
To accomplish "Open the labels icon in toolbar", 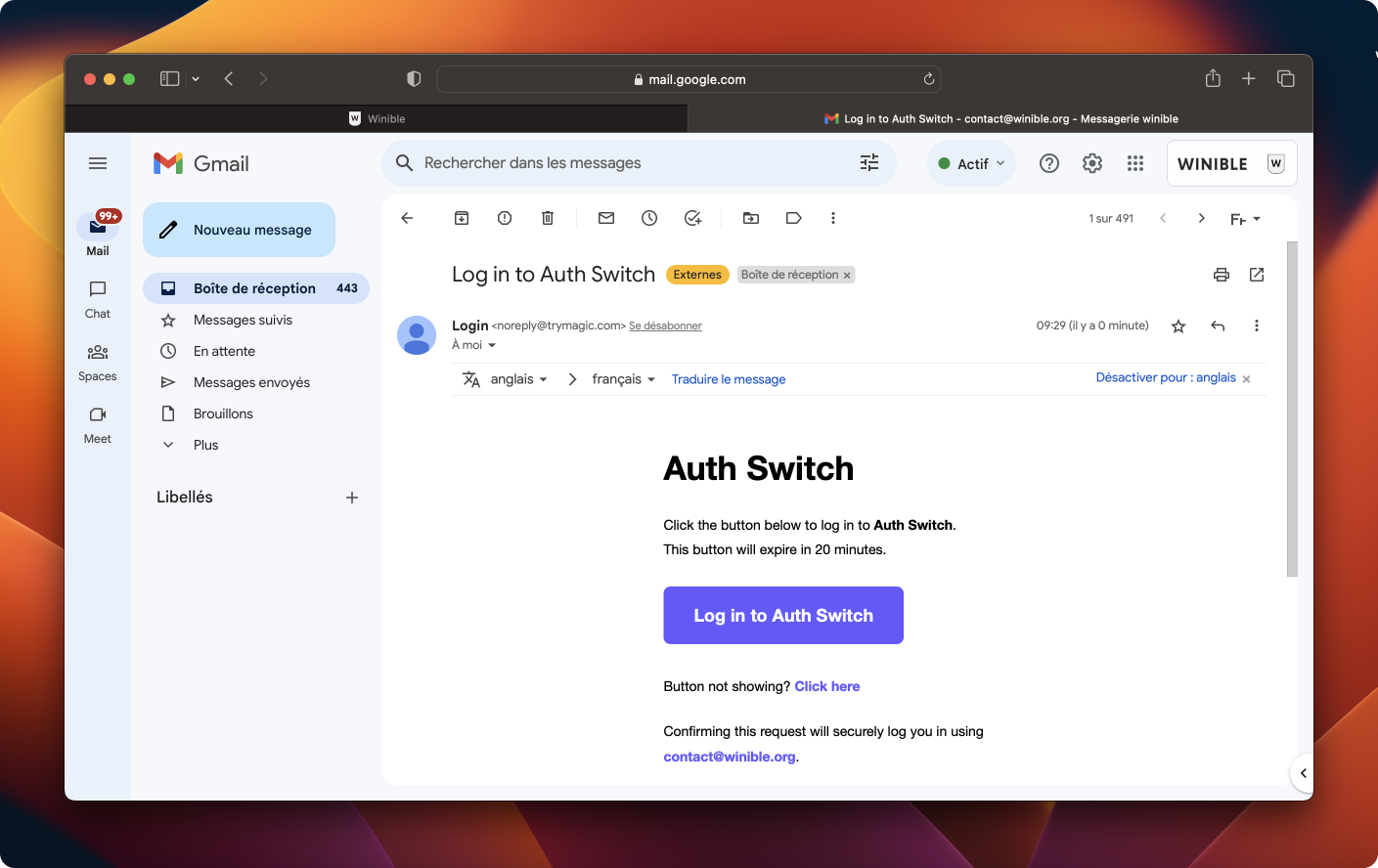I will 794,218.
